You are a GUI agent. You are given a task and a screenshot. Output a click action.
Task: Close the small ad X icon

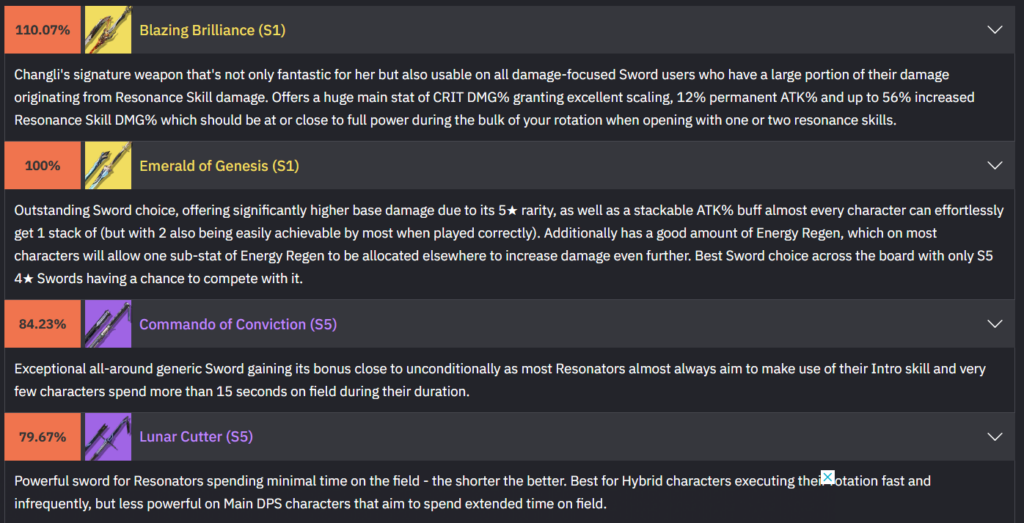coord(827,476)
